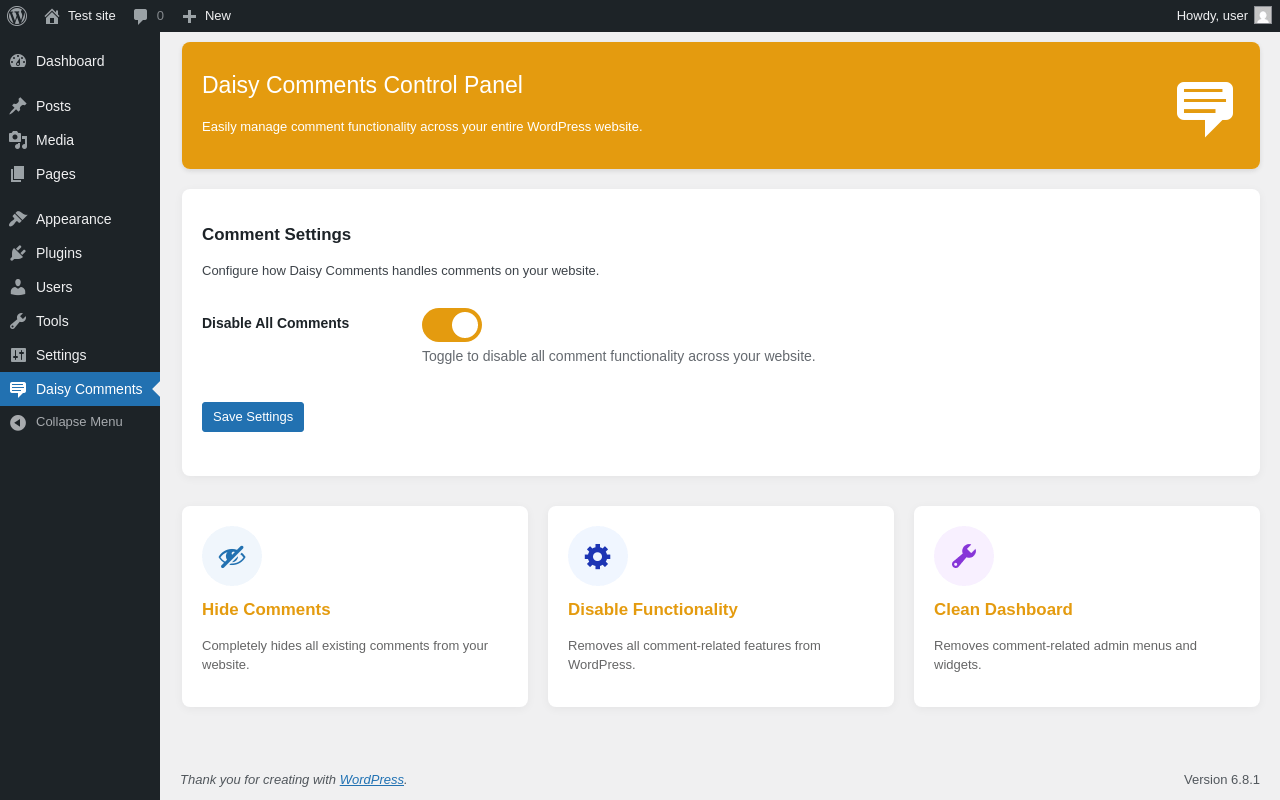
Task: Click the Hide Comments eye icon
Action: coord(232,556)
